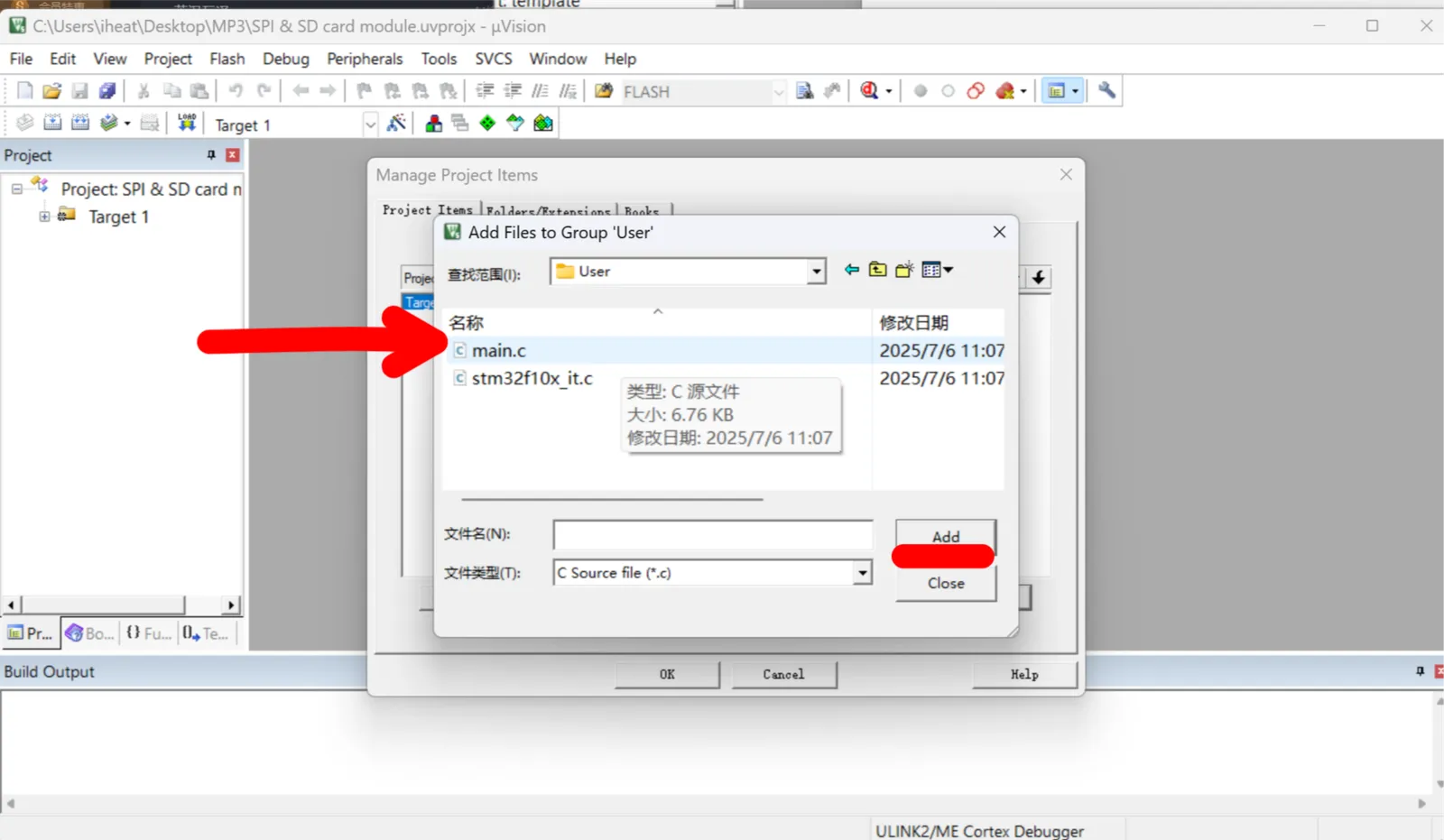Open the Peripherals menu
1444x840 pixels.
point(365,59)
